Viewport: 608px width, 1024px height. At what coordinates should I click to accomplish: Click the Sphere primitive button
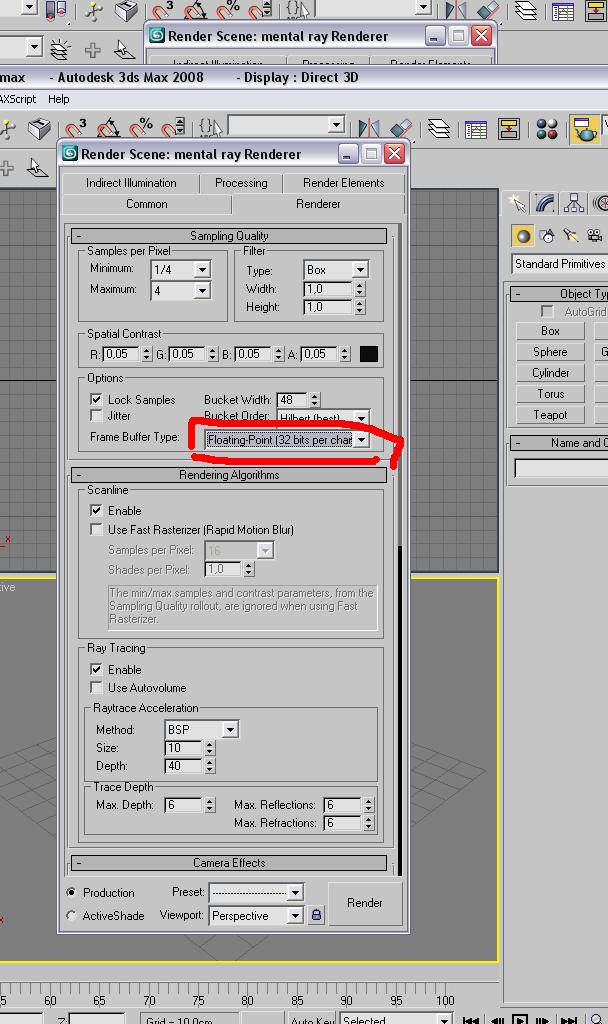(x=550, y=351)
